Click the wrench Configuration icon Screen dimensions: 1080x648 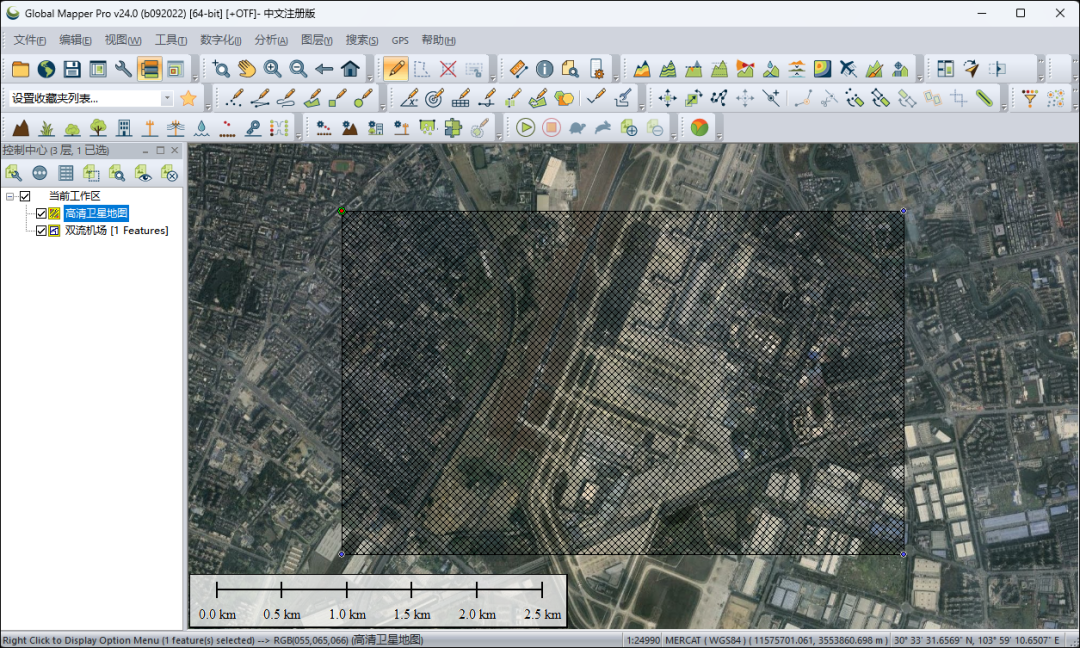coord(124,69)
